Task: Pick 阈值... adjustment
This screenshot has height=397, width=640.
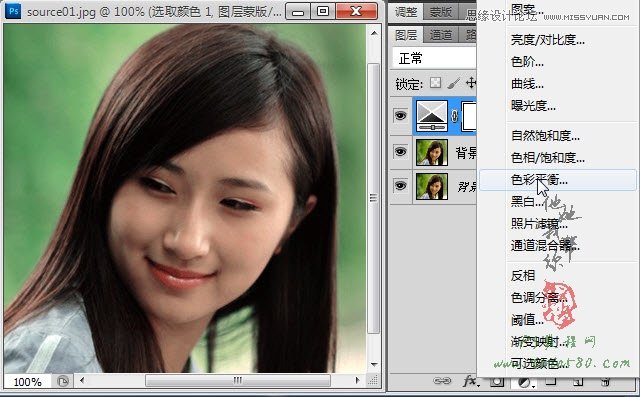Action: (527, 320)
